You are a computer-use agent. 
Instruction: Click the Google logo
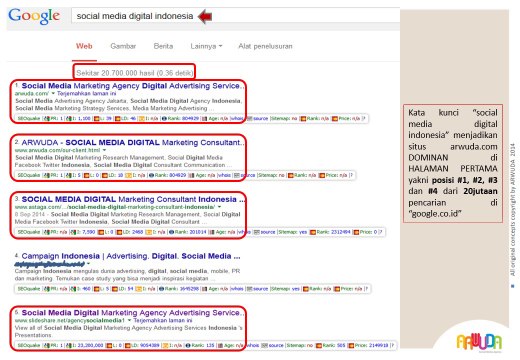34,16
